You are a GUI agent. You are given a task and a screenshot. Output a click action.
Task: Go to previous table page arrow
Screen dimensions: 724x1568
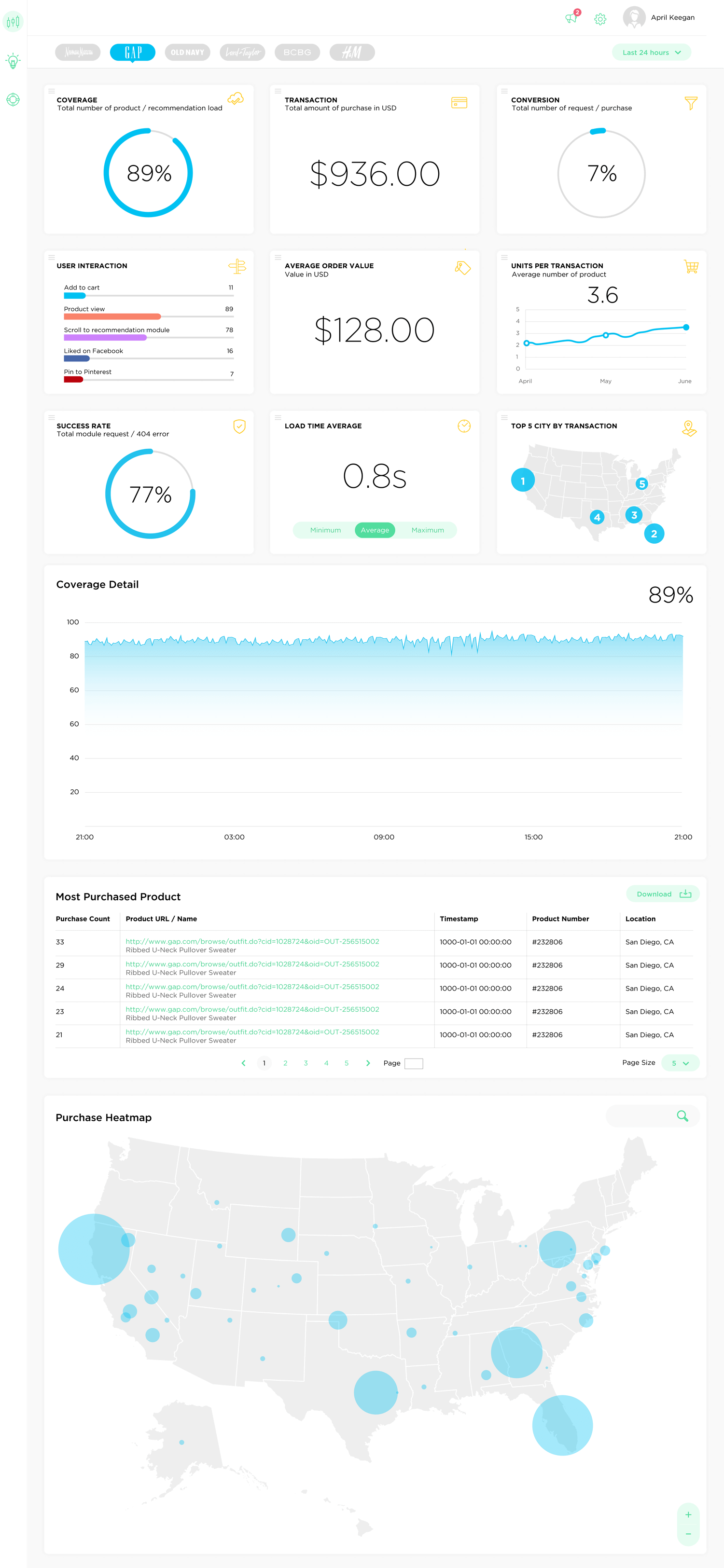pyautogui.click(x=244, y=1063)
